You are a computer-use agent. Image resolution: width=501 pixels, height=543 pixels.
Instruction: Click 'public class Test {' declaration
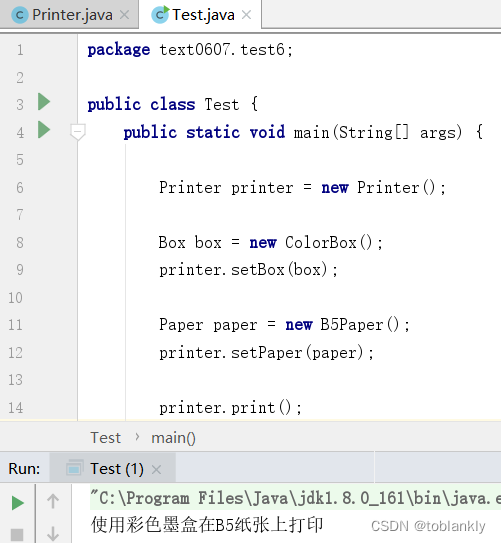[173, 105]
